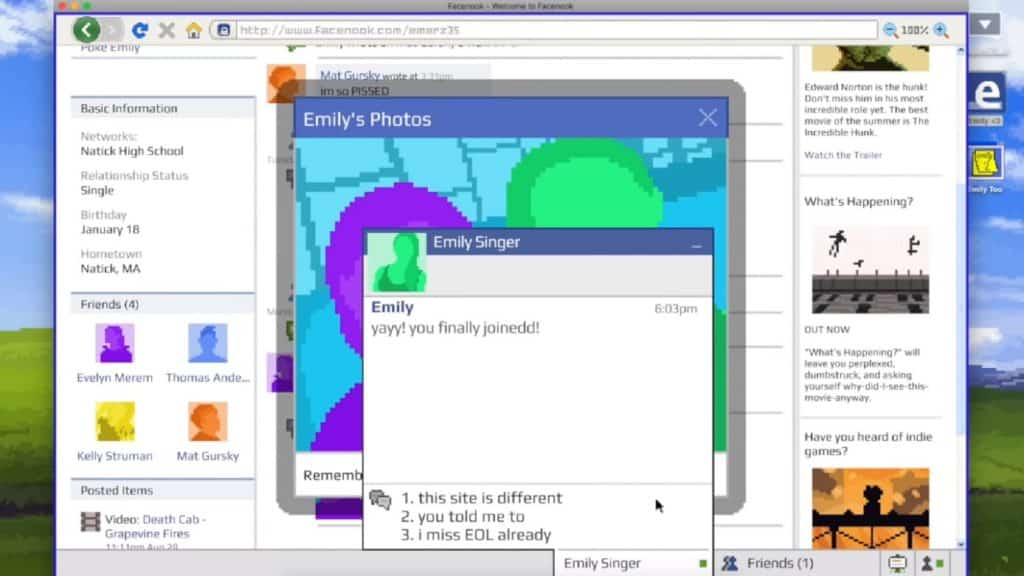Open the Watch the Trailer link
Screen dimensions: 1024x576
841,155
